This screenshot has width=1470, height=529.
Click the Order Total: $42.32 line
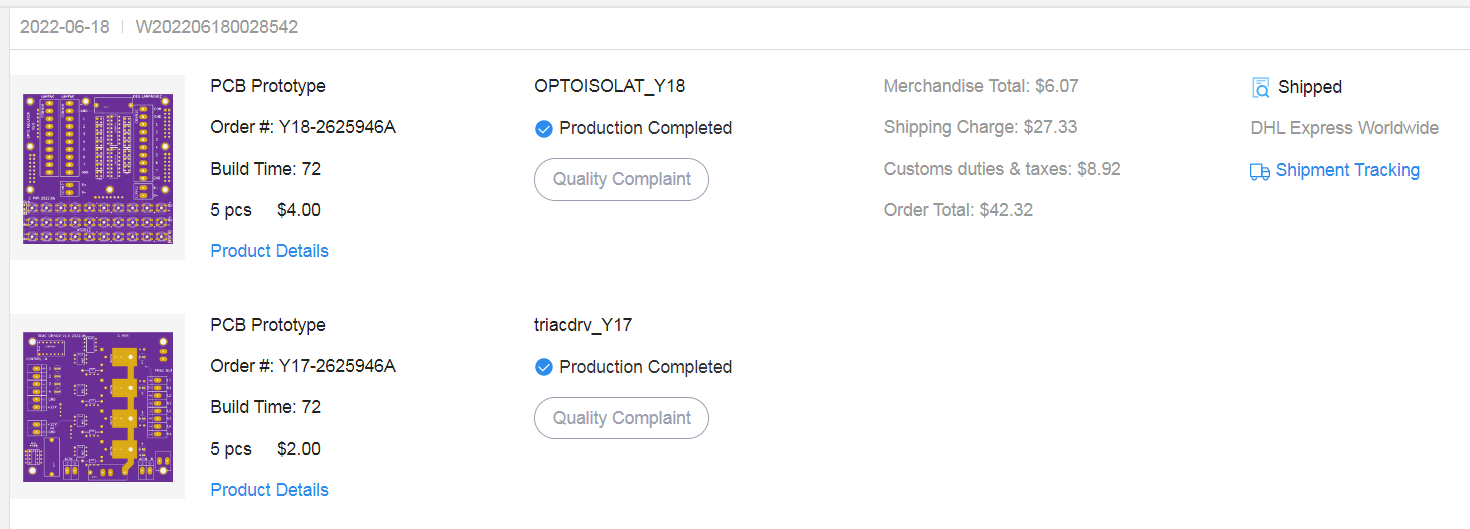(958, 210)
